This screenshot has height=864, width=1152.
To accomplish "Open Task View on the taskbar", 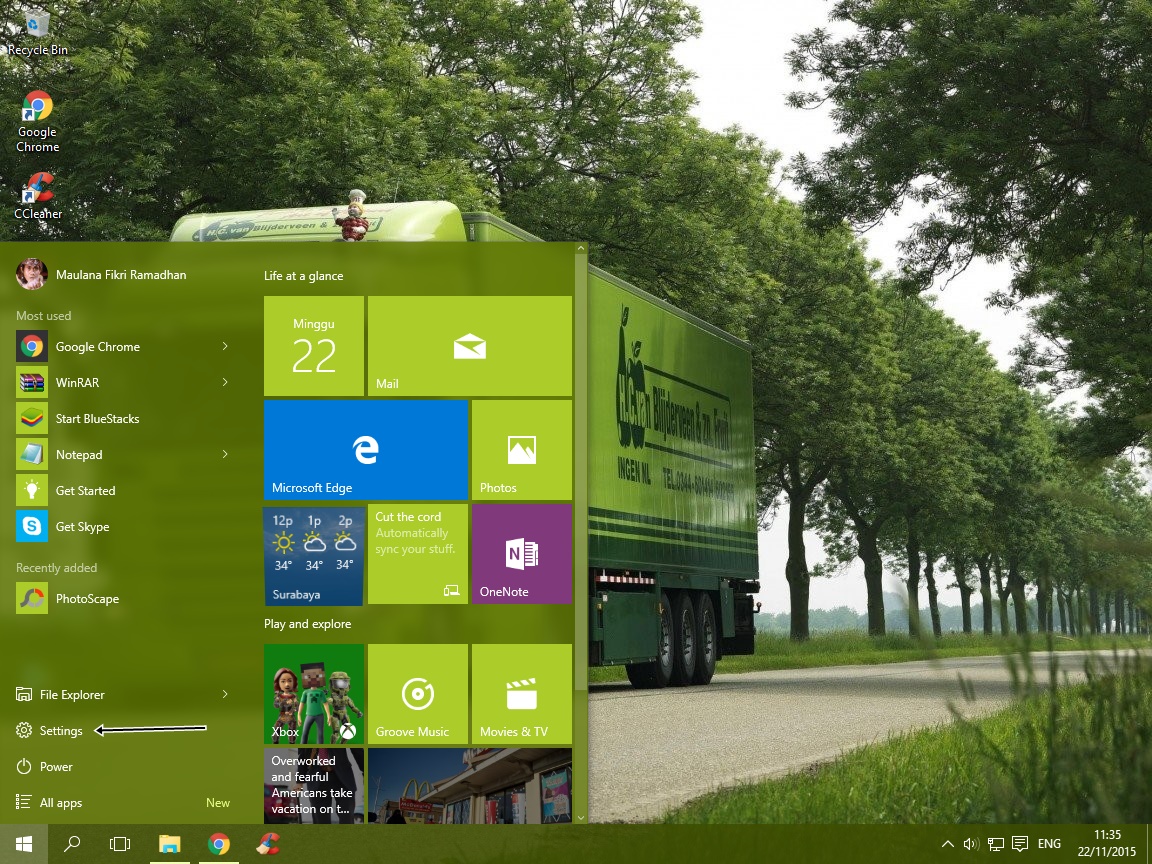I will coord(120,843).
